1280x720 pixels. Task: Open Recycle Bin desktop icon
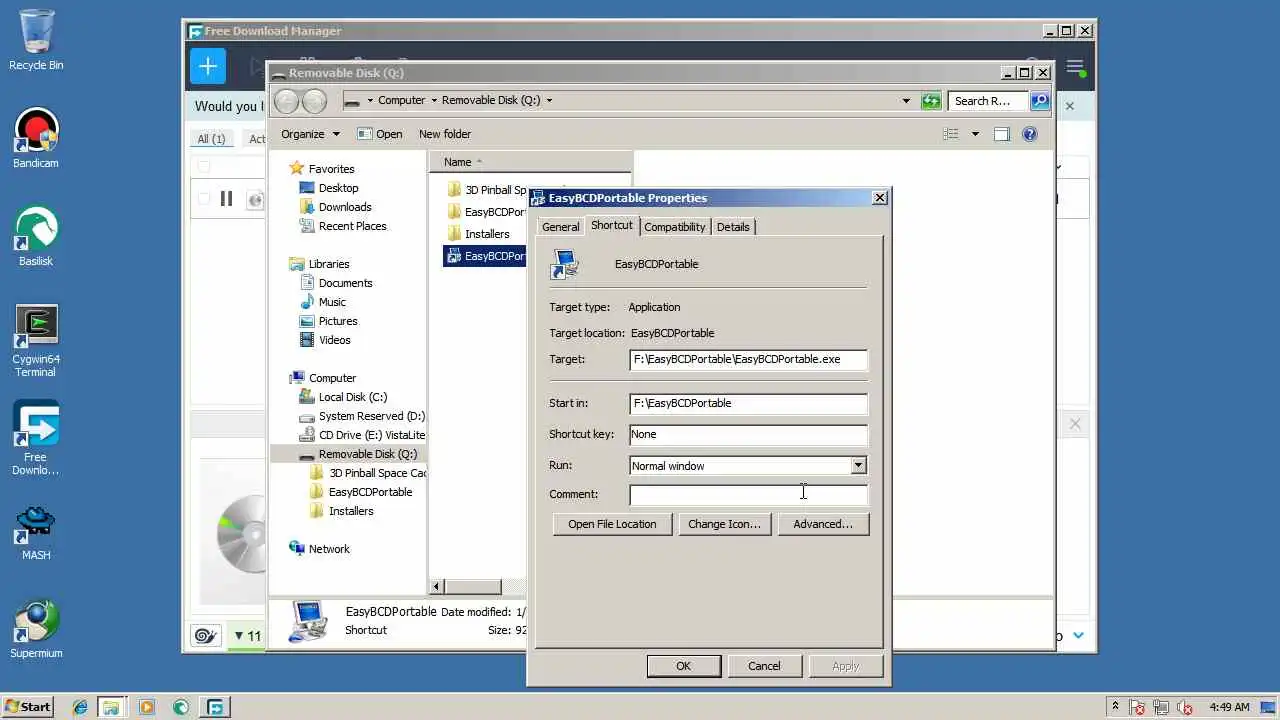pos(36,40)
